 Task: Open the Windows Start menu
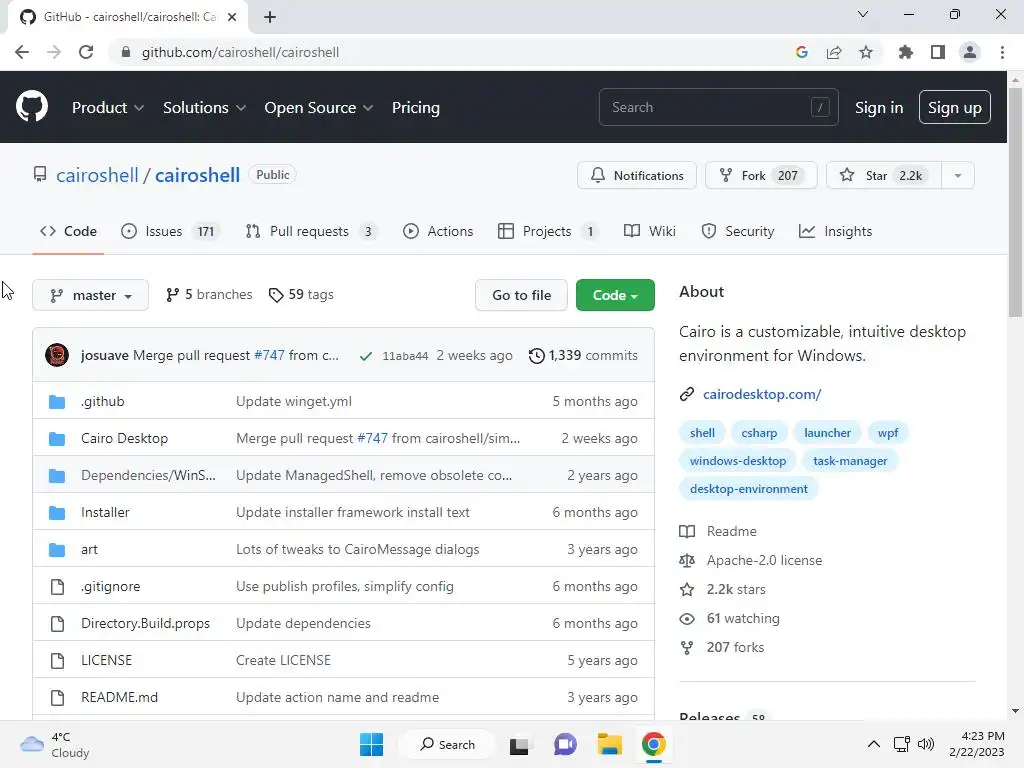[x=372, y=744]
